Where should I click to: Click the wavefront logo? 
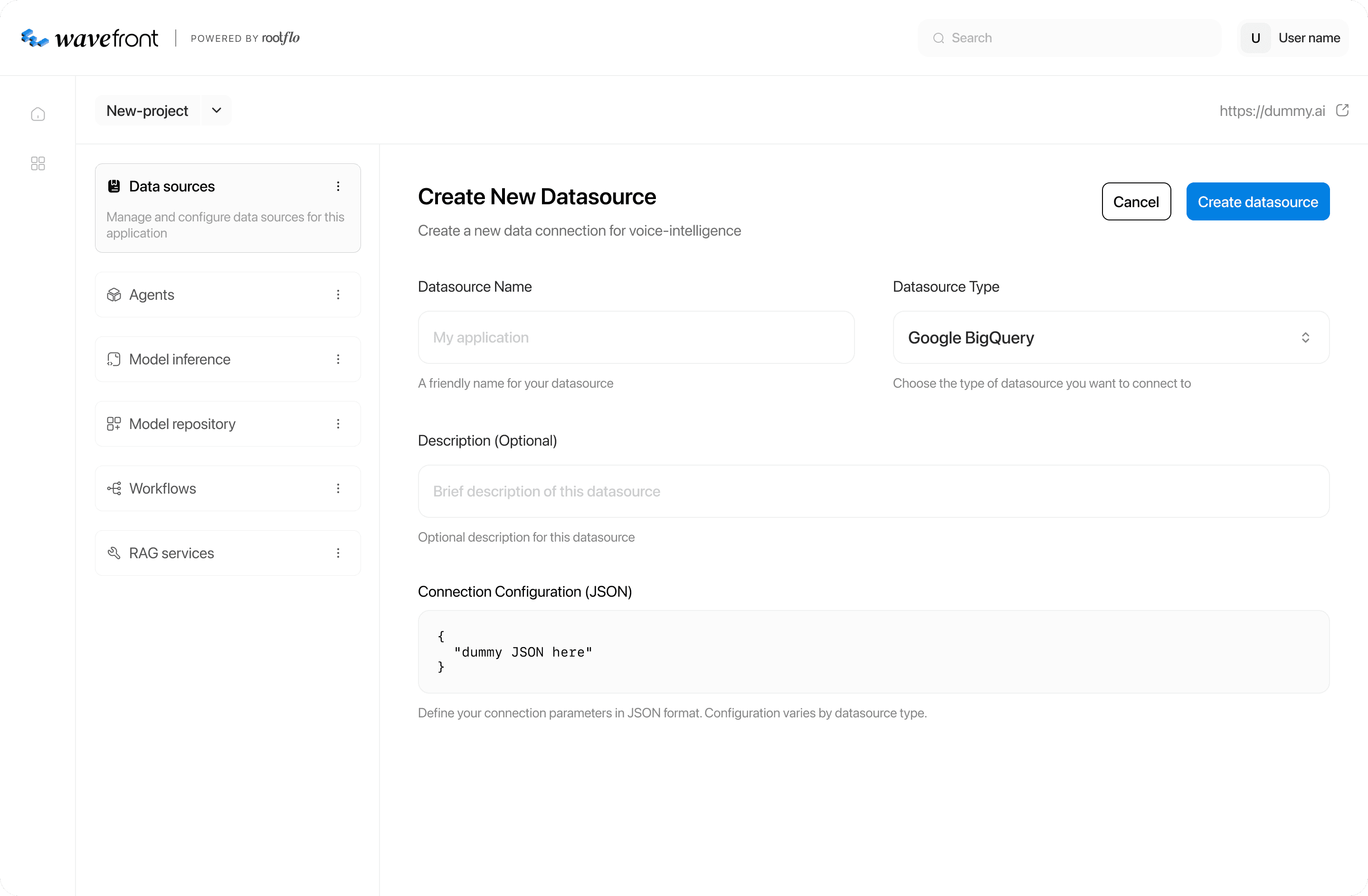pos(90,38)
